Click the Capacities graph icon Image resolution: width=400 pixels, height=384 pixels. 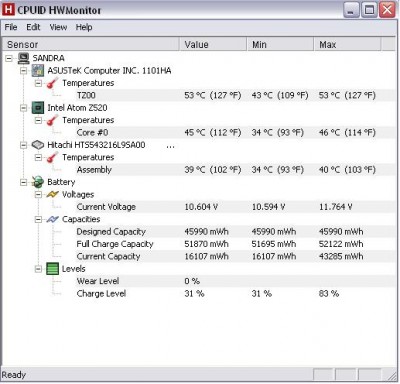(52, 219)
